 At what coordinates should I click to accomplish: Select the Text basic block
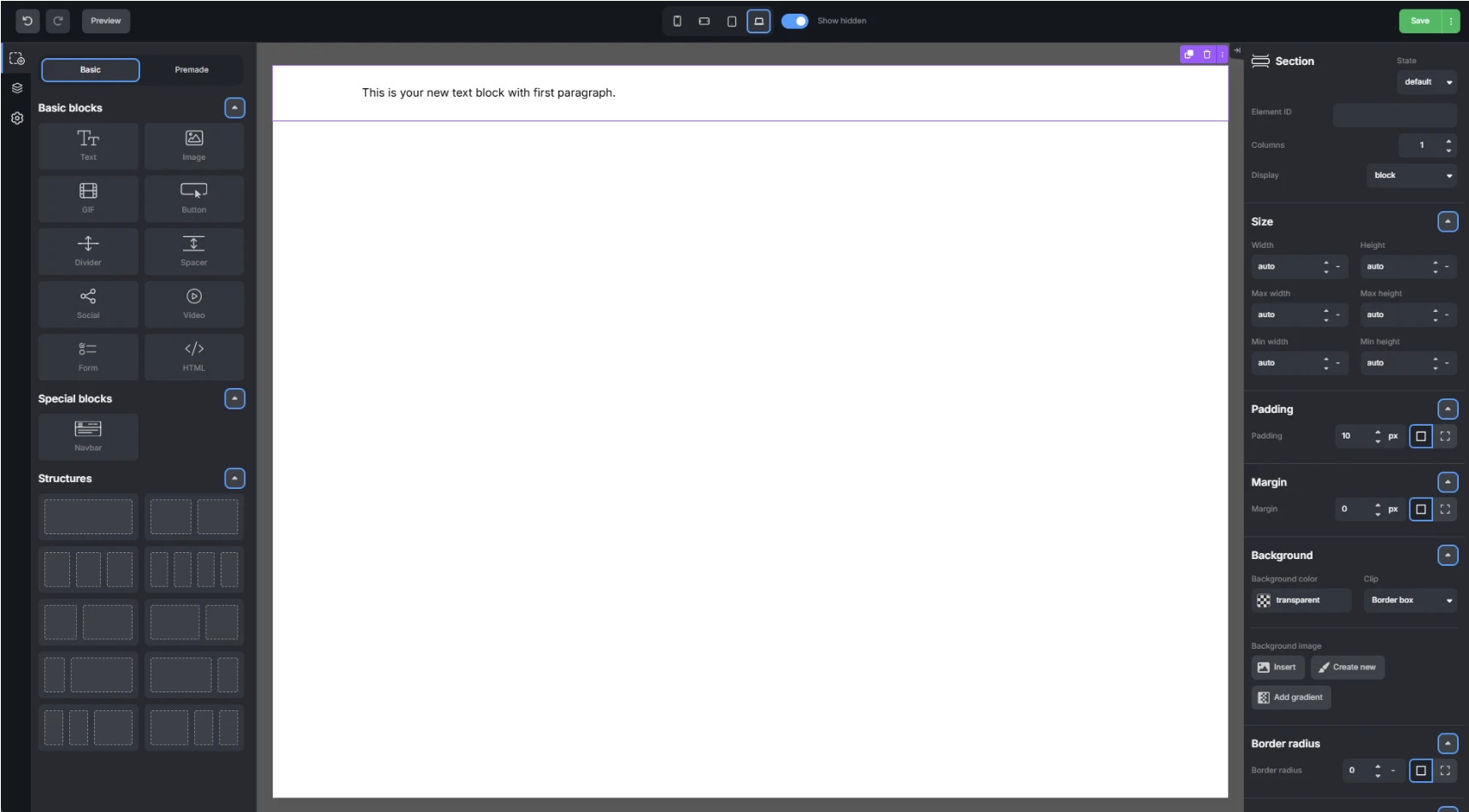point(88,145)
